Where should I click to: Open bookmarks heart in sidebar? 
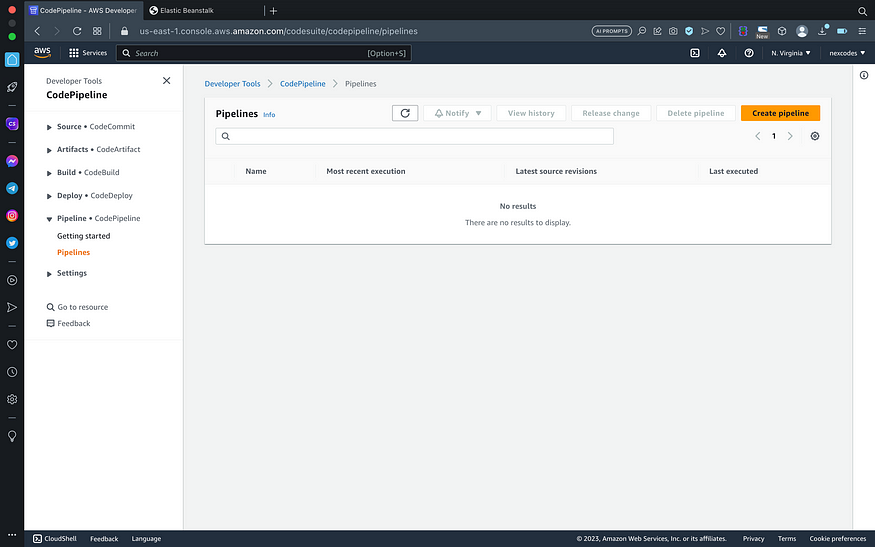click(12, 345)
